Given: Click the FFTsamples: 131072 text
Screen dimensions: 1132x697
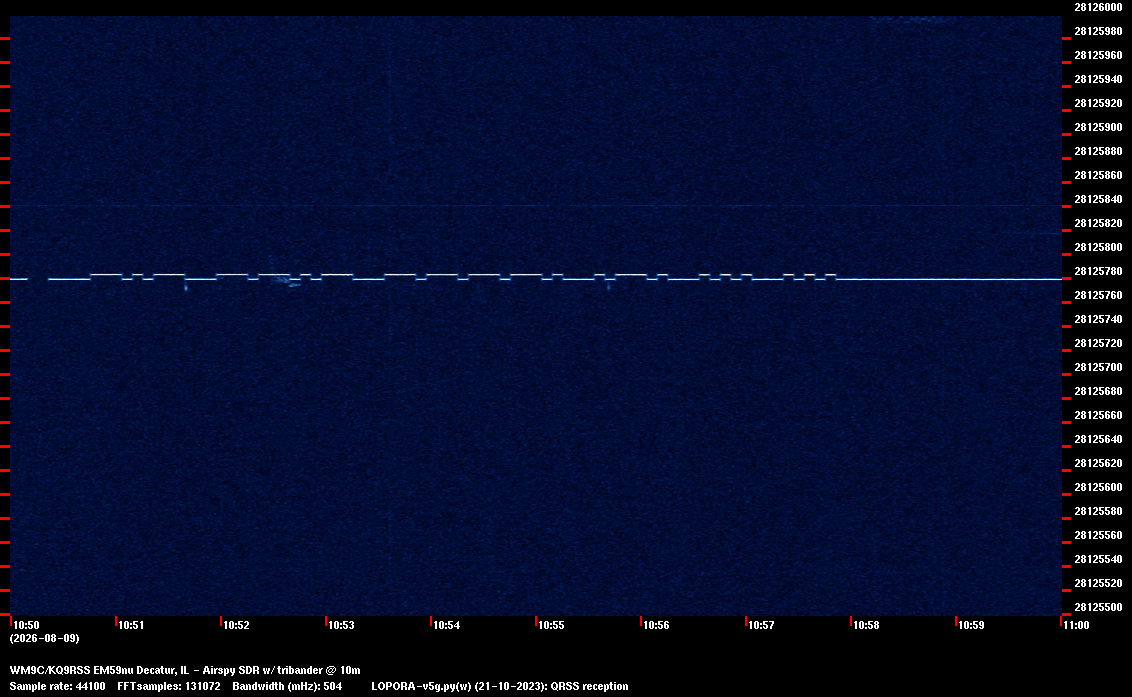Looking at the screenshot, I should coord(168,686).
